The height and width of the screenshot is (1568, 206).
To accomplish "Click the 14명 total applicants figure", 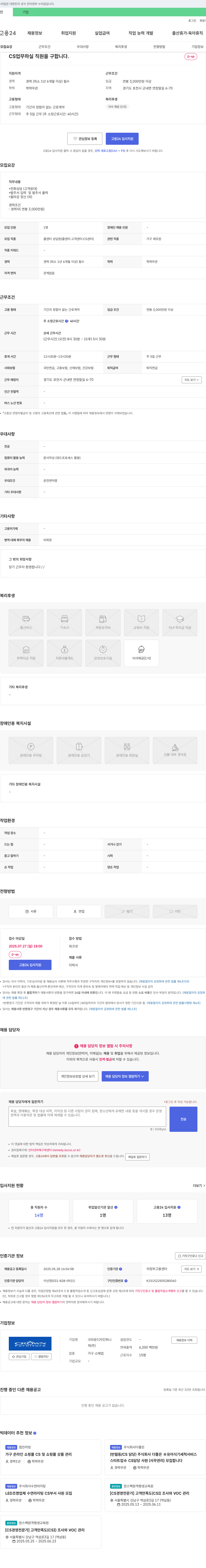I will coord(39,1215).
